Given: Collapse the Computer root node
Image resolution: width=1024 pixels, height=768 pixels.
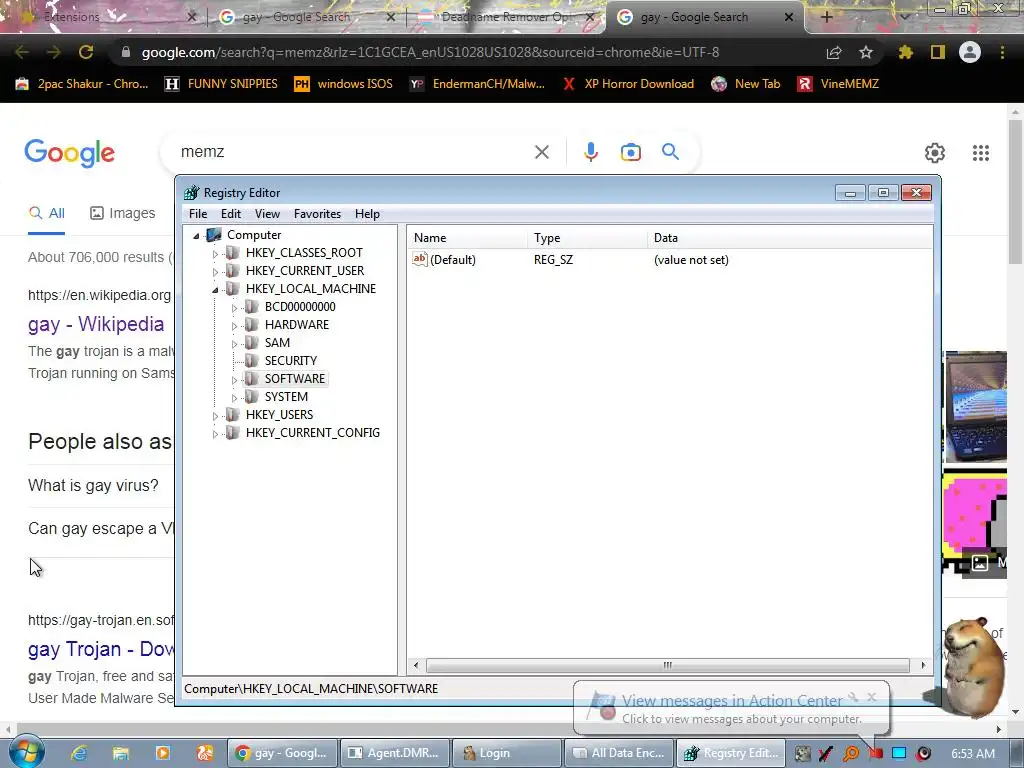Looking at the screenshot, I should click(196, 236).
